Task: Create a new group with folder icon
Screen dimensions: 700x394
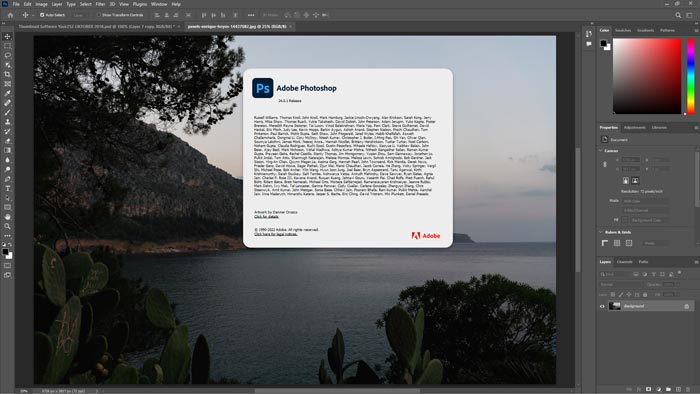Action: pos(668,389)
